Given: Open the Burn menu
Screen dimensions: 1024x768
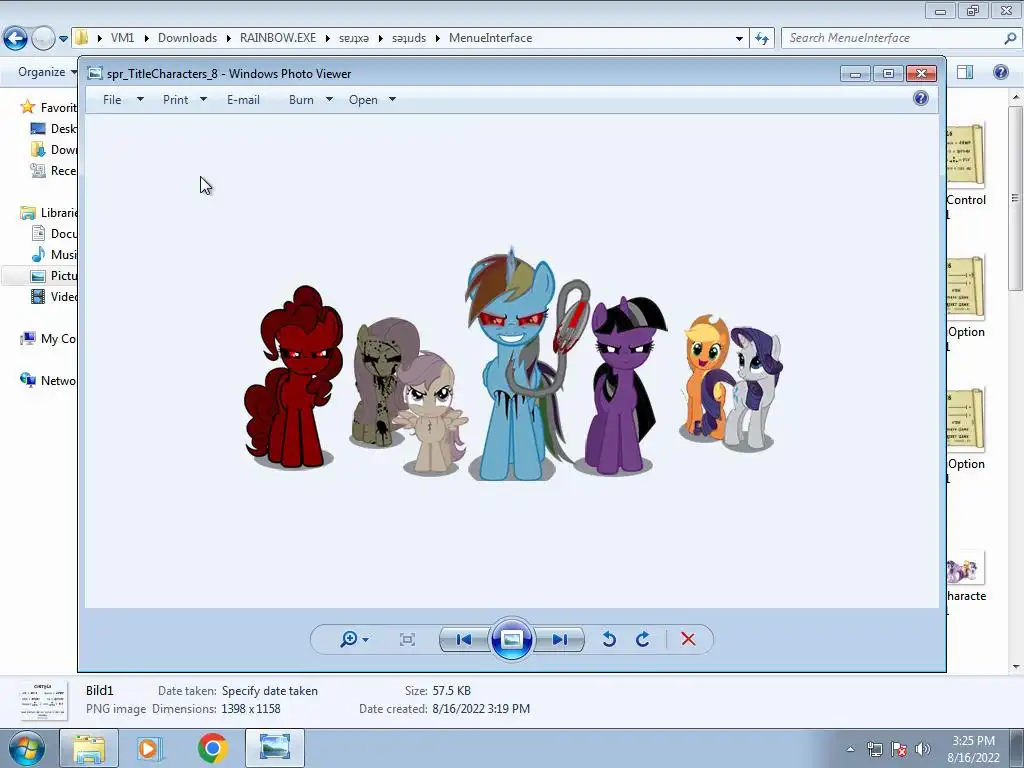Looking at the screenshot, I should pos(301,100).
